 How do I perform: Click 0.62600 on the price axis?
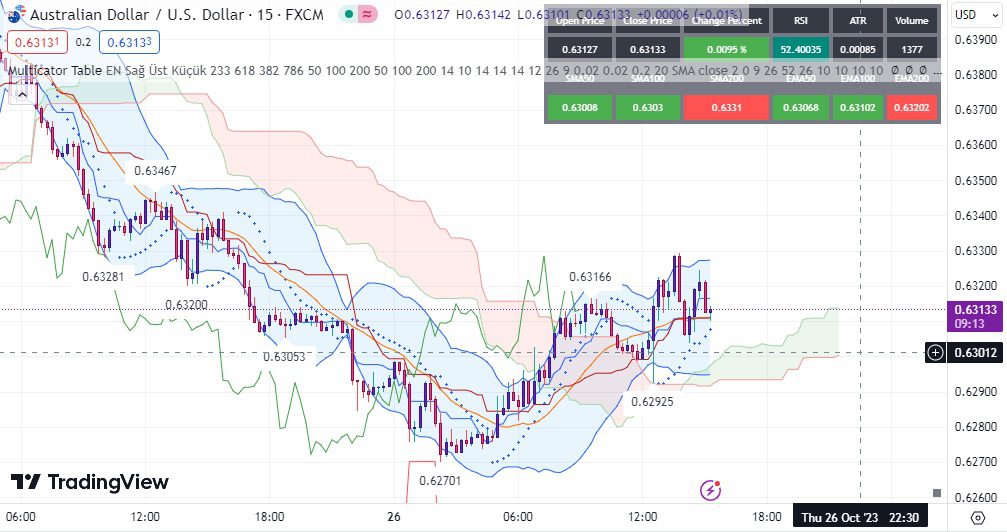coord(976,497)
